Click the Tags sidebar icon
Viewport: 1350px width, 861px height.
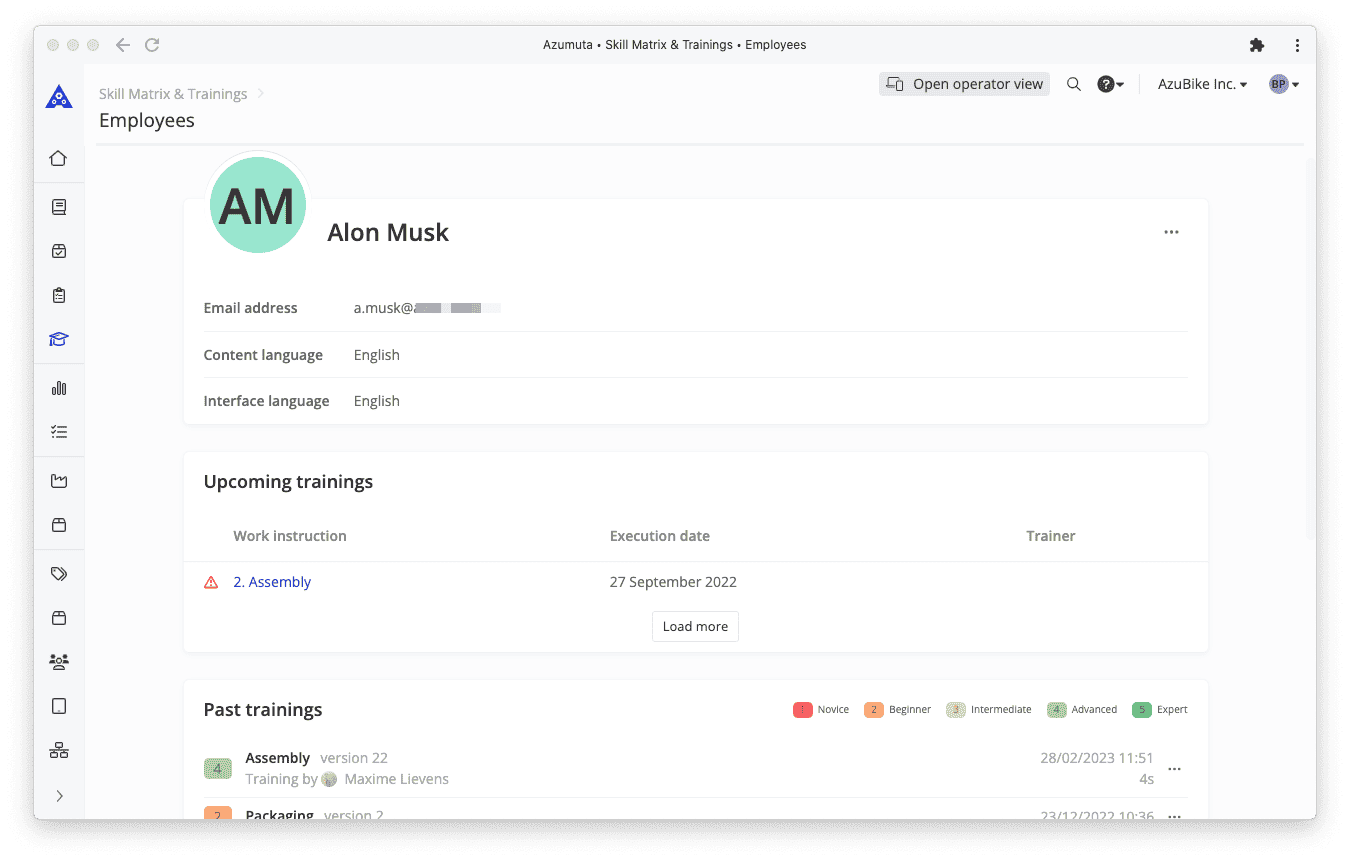(x=59, y=573)
